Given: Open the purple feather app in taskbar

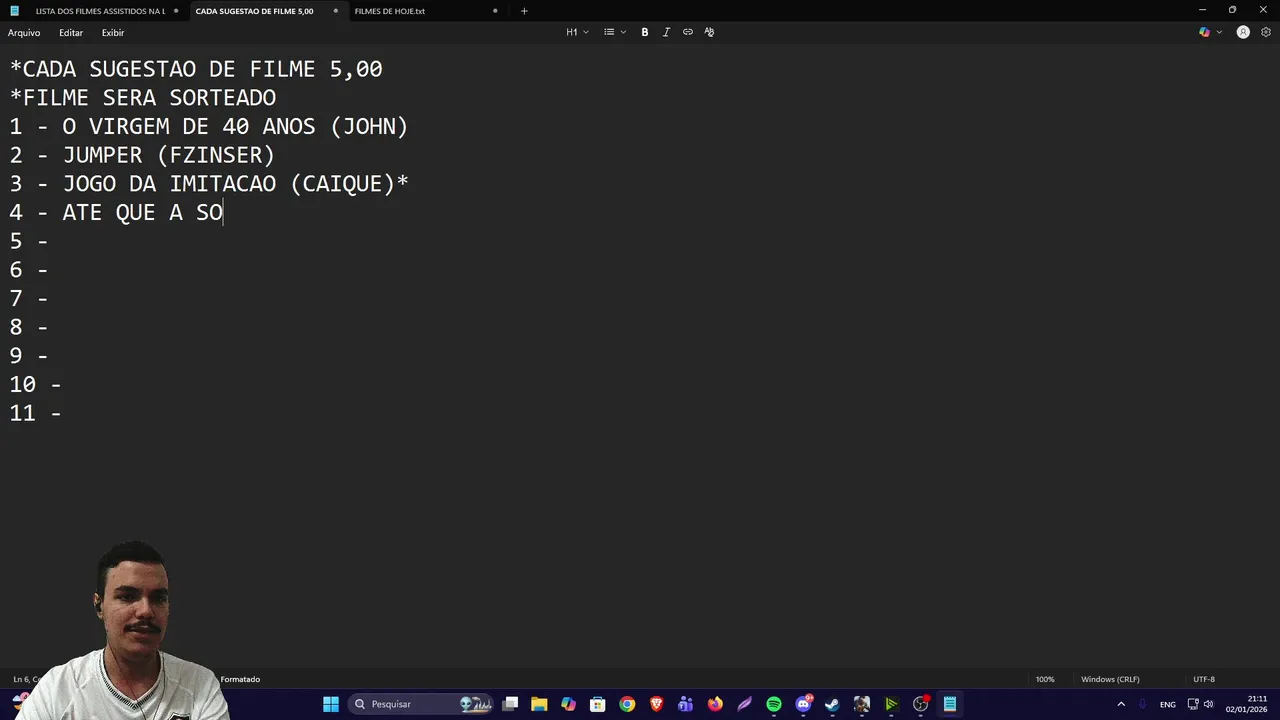Looking at the screenshot, I should coord(745,704).
